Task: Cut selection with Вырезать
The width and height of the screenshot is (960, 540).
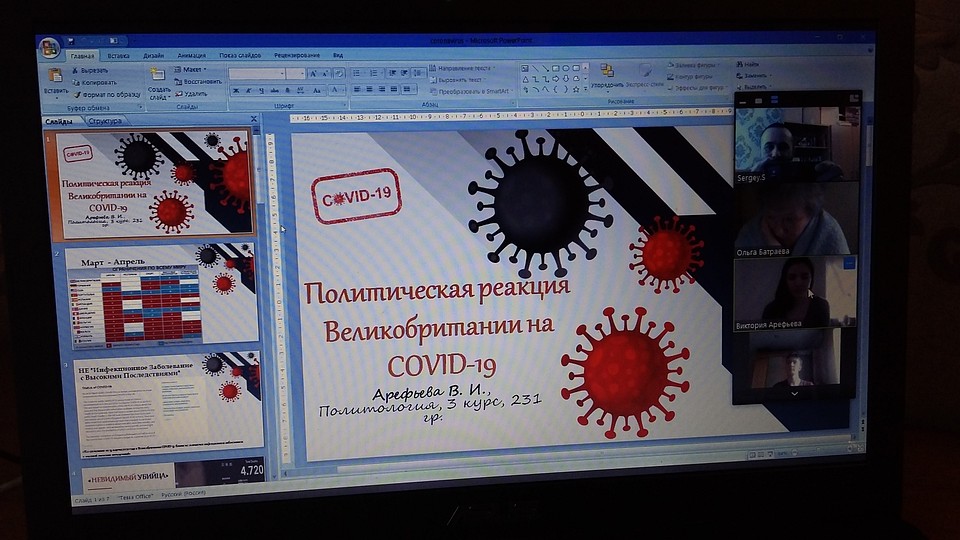Action: coord(90,71)
